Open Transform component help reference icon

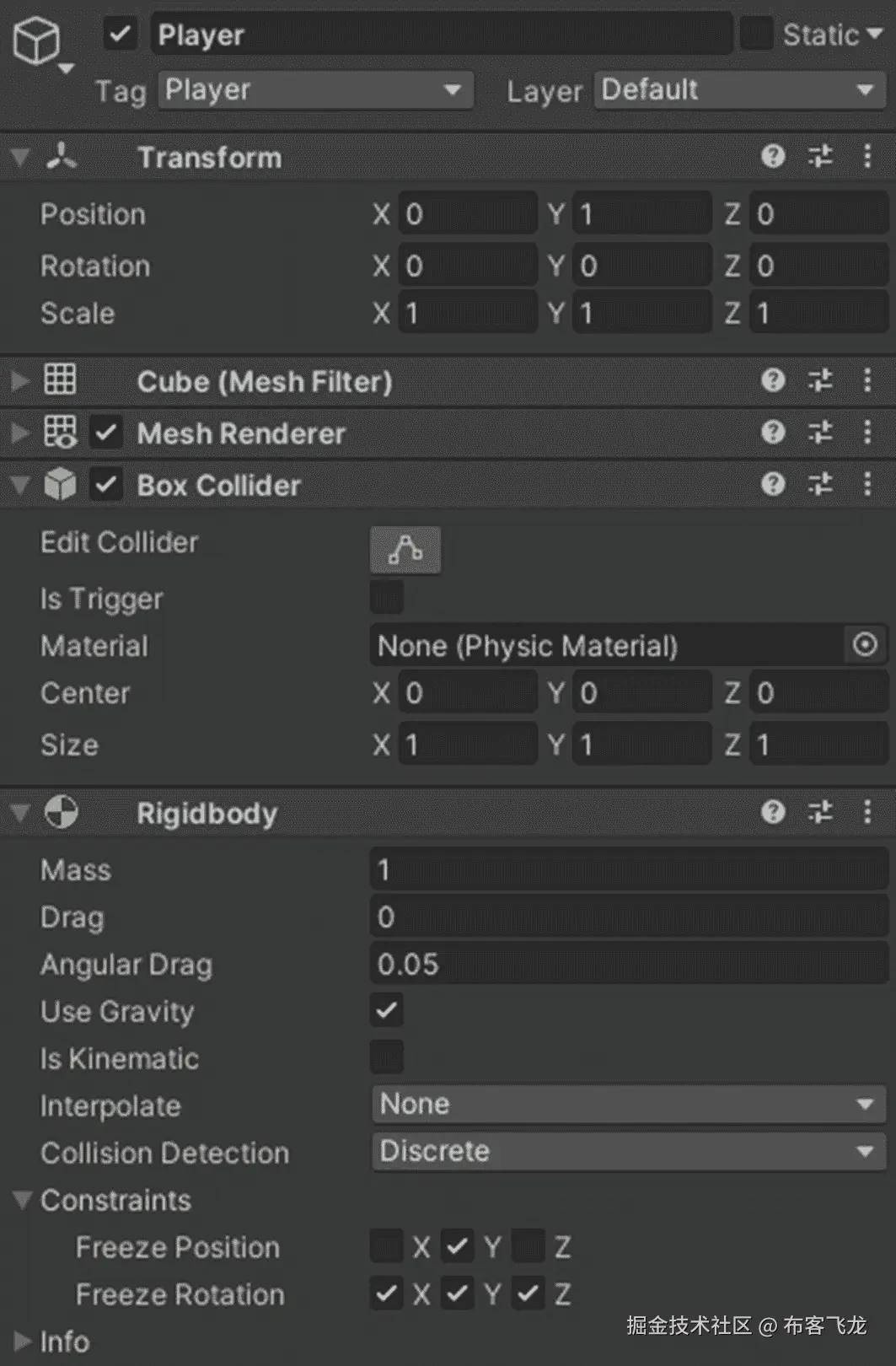click(773, 157)
